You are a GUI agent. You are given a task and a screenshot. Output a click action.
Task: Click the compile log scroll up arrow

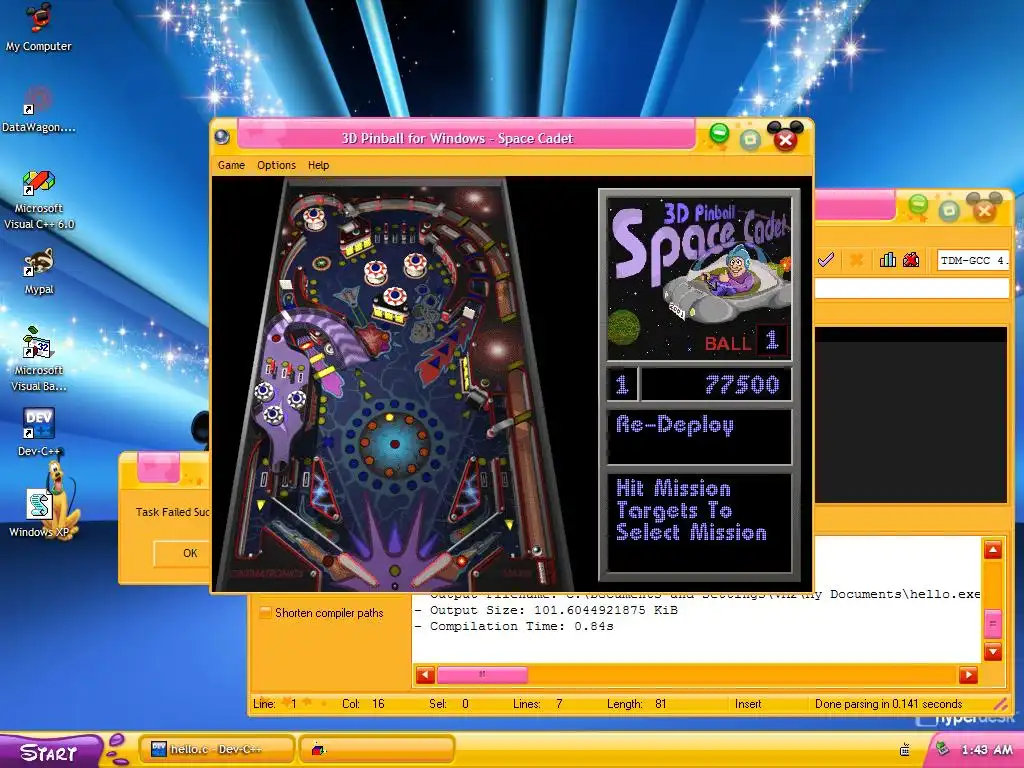[993, 550]
